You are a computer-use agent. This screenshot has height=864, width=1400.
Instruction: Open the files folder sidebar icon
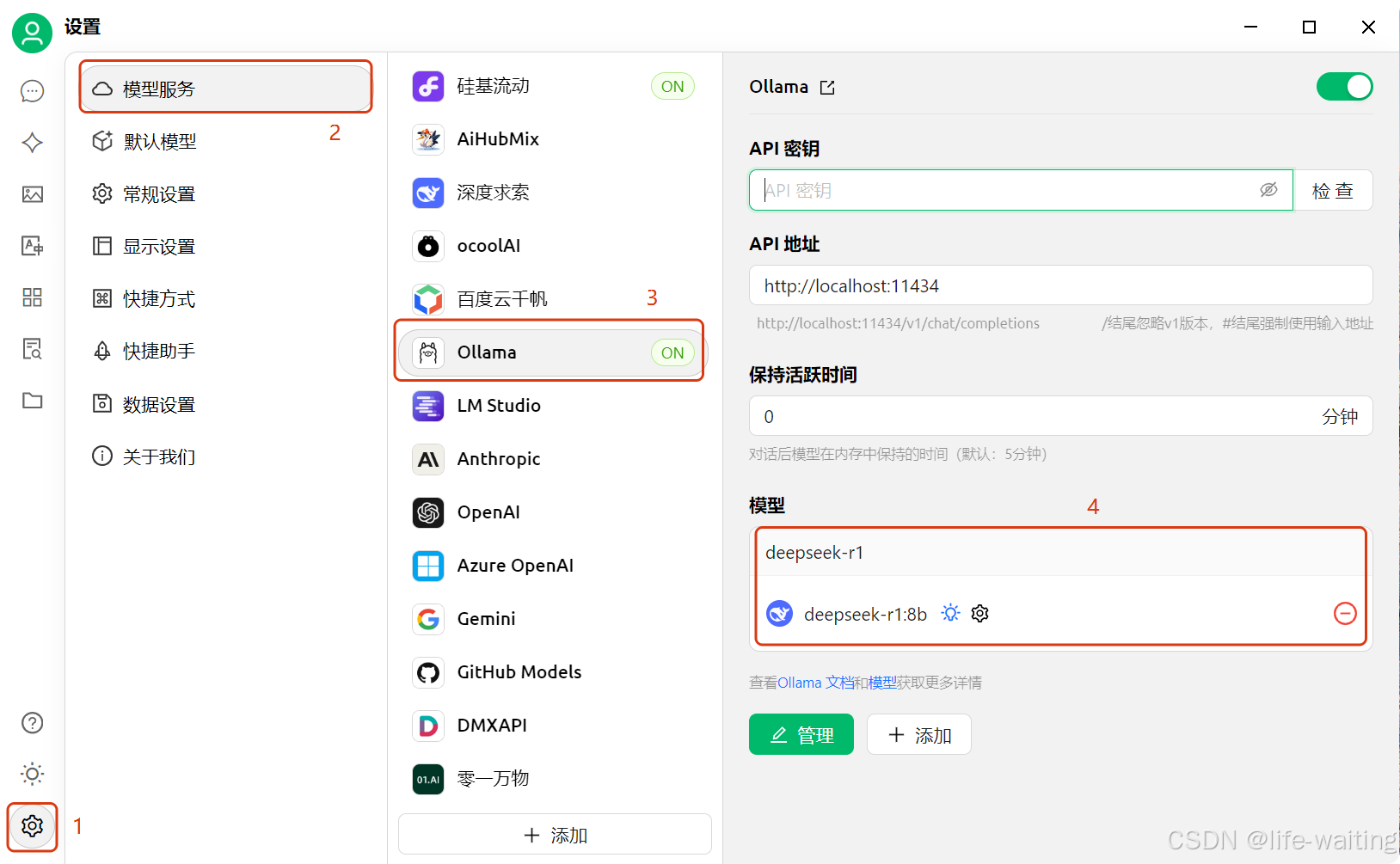[33, 401]
